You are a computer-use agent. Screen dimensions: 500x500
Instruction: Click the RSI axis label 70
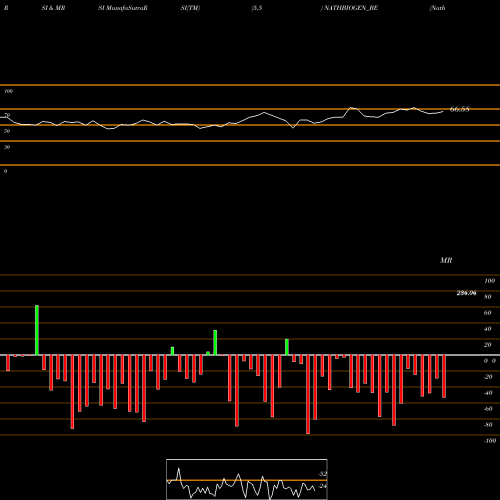[7, 115]
